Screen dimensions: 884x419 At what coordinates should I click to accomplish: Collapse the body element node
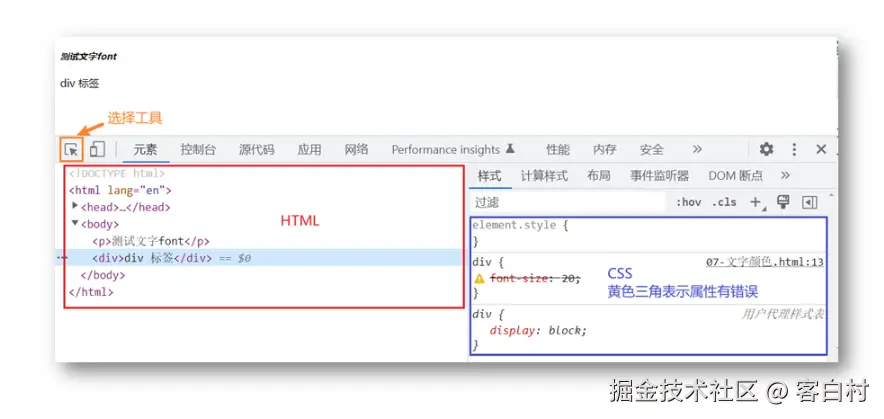pyautogui.click(x=76, y=223)
